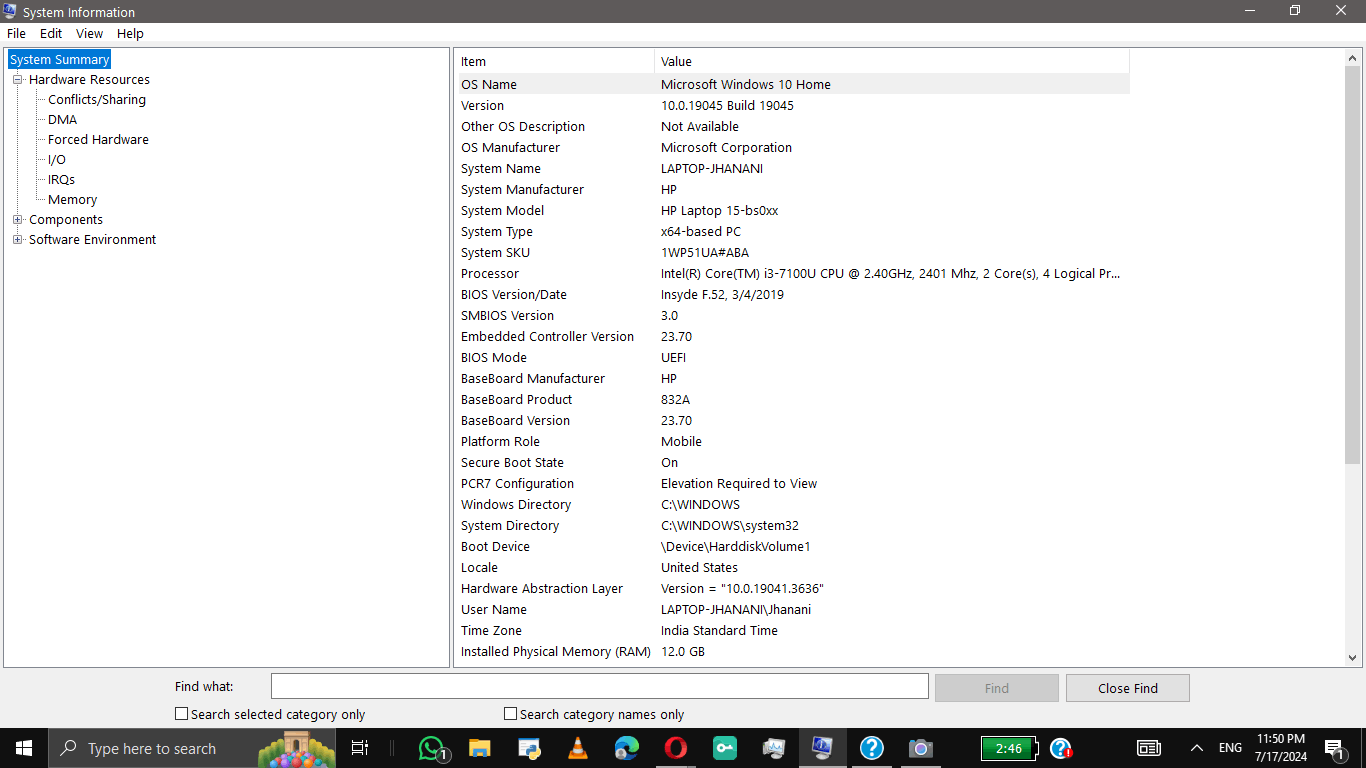Click the scrollbar down arrow
Viewport: 1366px width, 768px height.
click(1352, 657)
